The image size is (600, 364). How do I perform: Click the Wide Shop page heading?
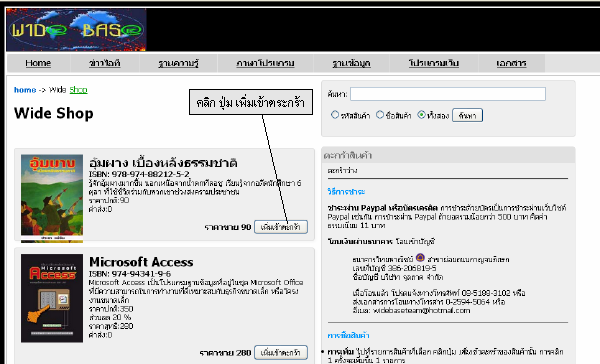[x=54, y=114]
